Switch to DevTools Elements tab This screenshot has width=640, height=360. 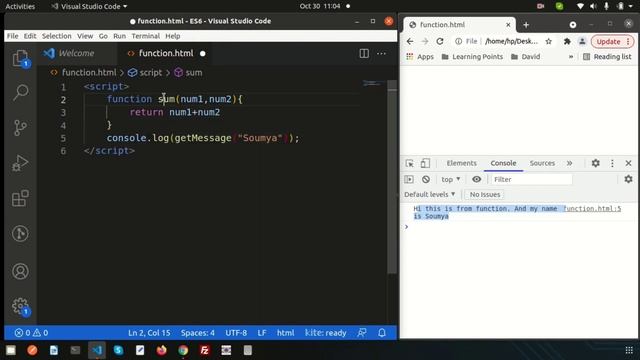[461, 163]
